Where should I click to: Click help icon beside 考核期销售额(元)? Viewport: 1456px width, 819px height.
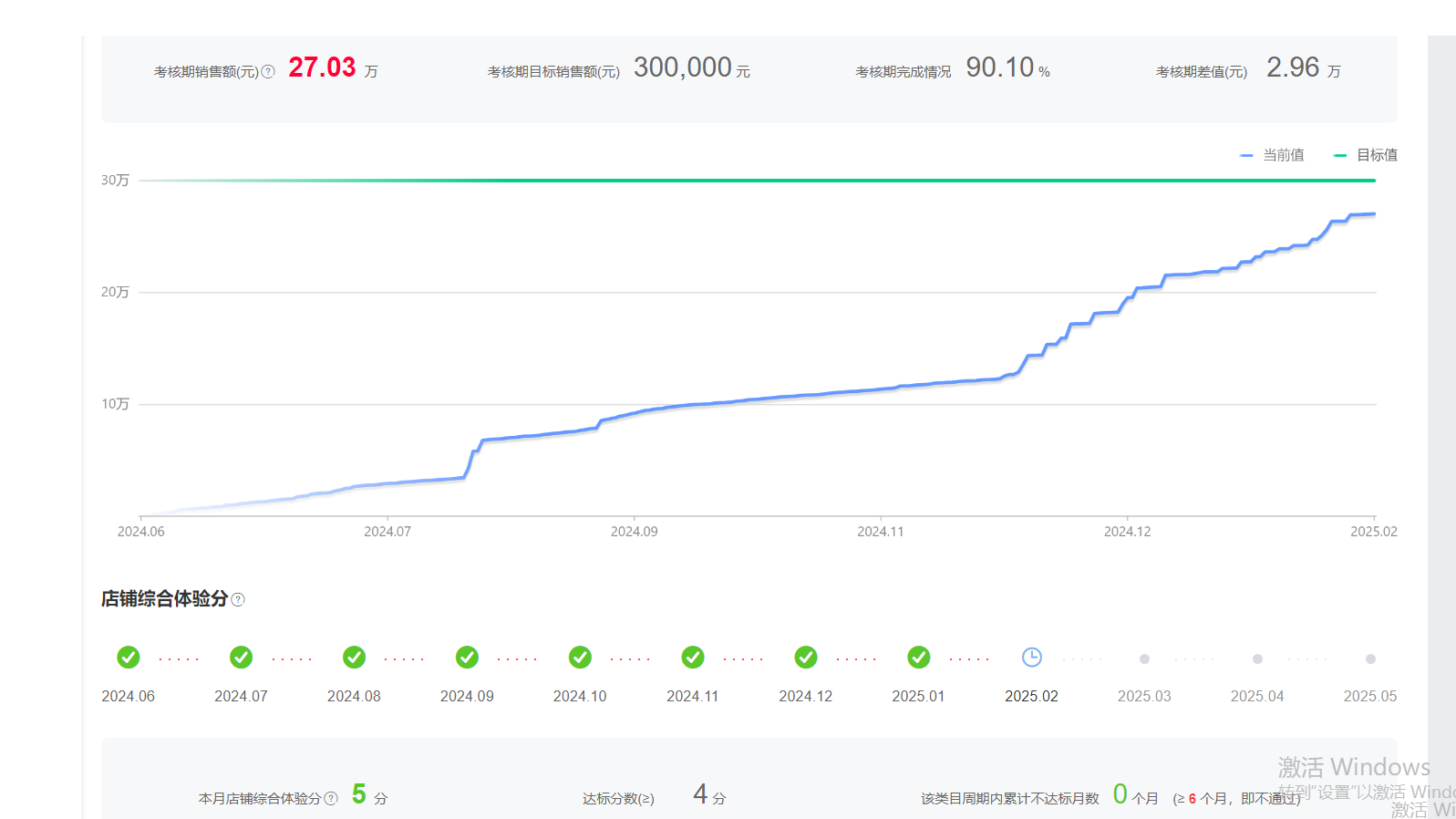(268, 71)
